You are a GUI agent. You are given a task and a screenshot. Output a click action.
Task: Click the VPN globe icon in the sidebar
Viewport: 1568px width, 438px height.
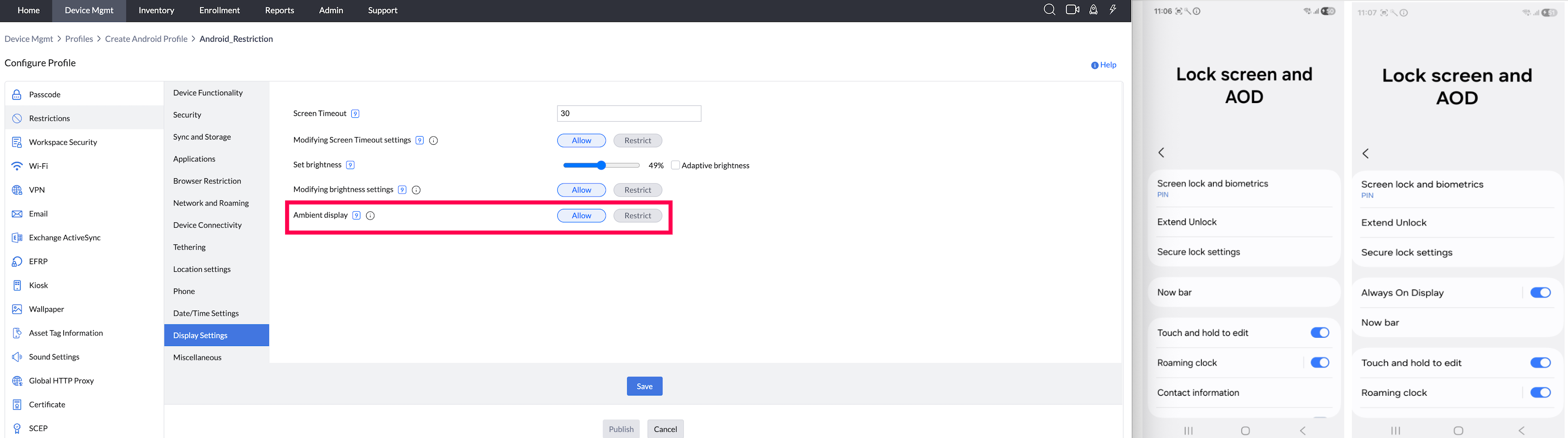click(x=17, y=190)
